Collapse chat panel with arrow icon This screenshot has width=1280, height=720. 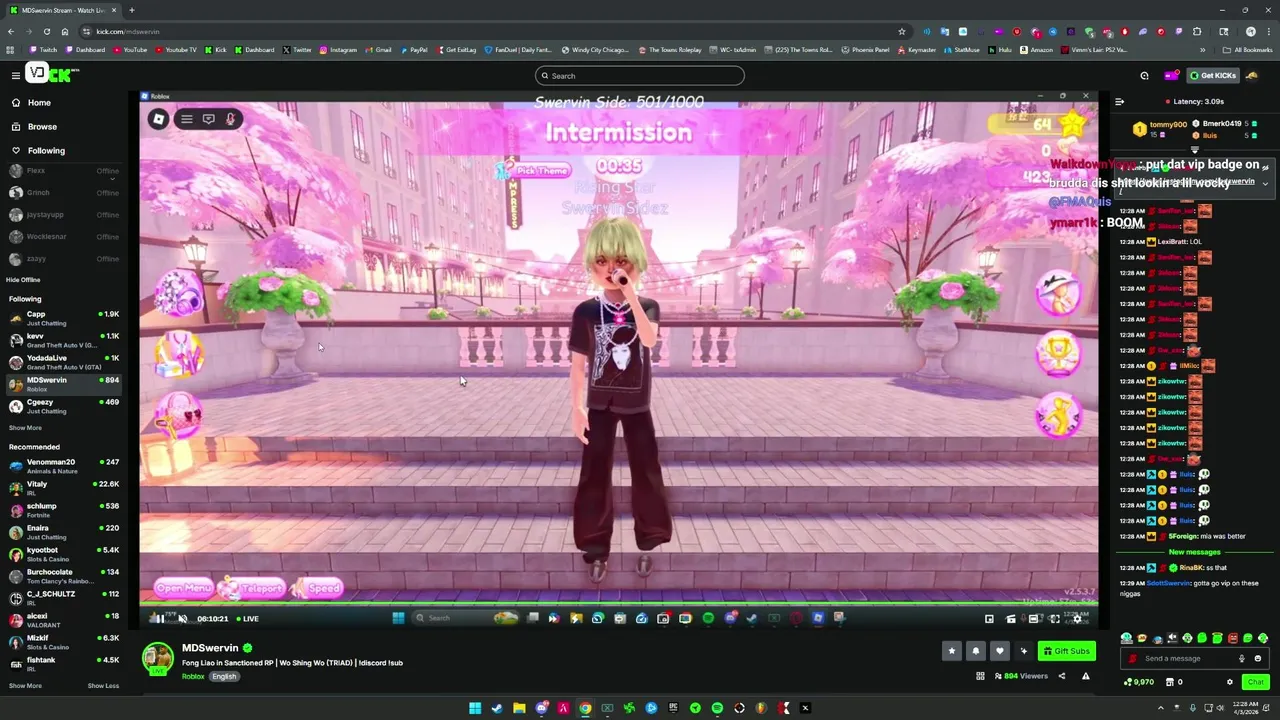tap(1119, 102)
